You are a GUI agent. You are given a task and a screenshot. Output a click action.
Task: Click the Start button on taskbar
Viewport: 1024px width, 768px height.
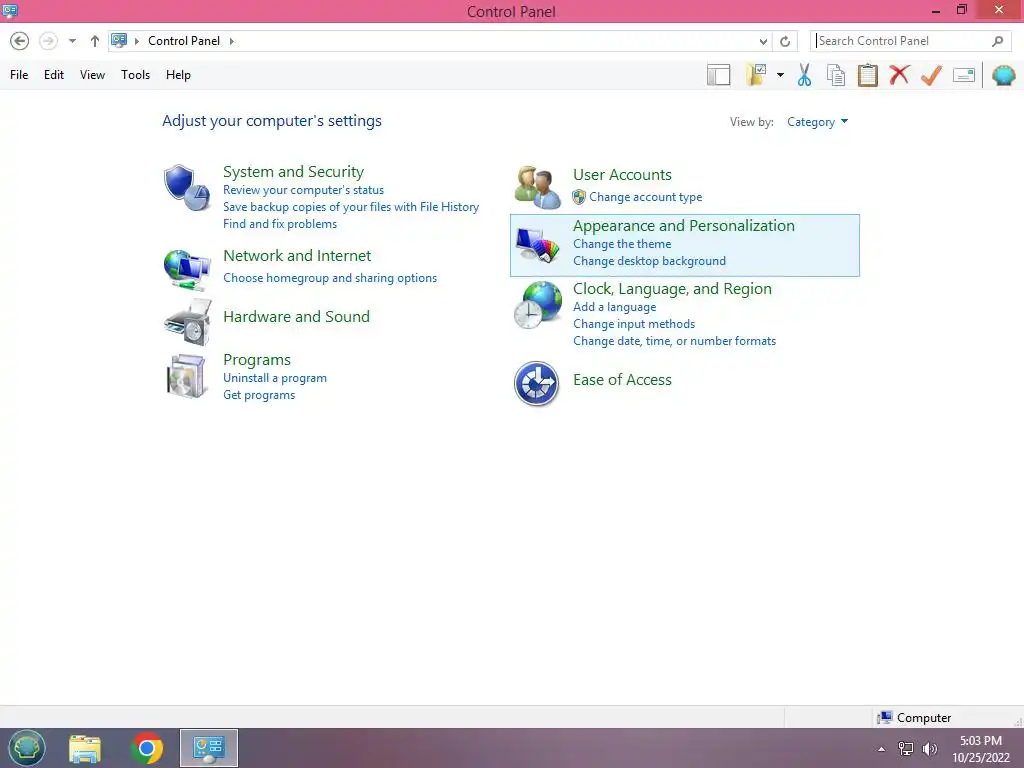click(x=27, y=748)
